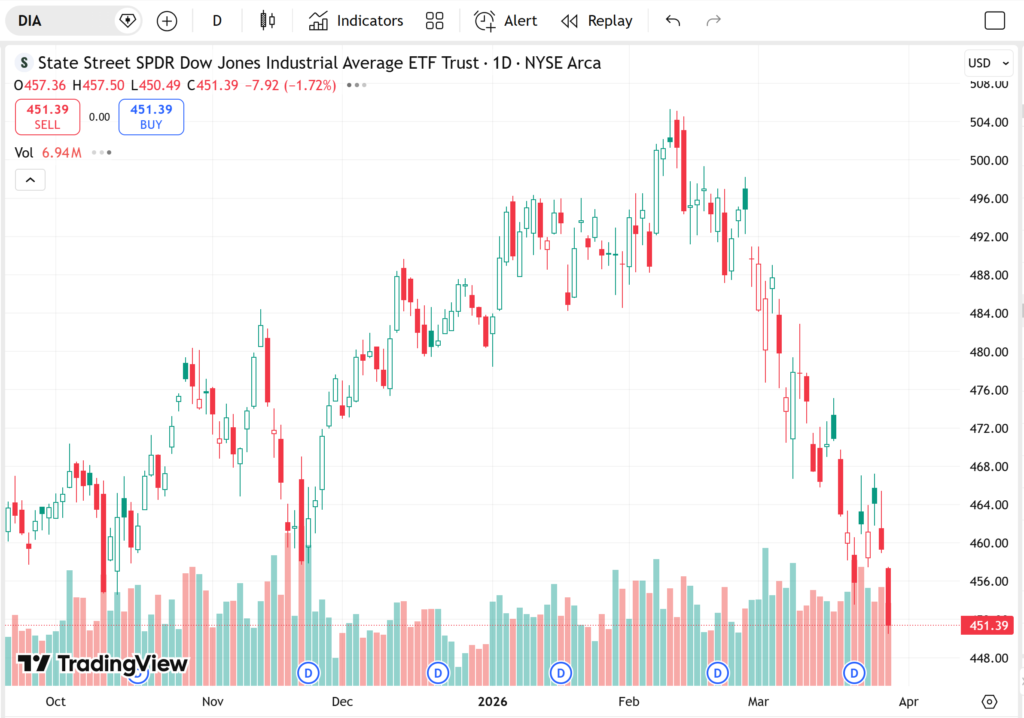
Task: Collapse the indicator legend with the chevron
Action: pyautogui.click(x=30, y=180)
